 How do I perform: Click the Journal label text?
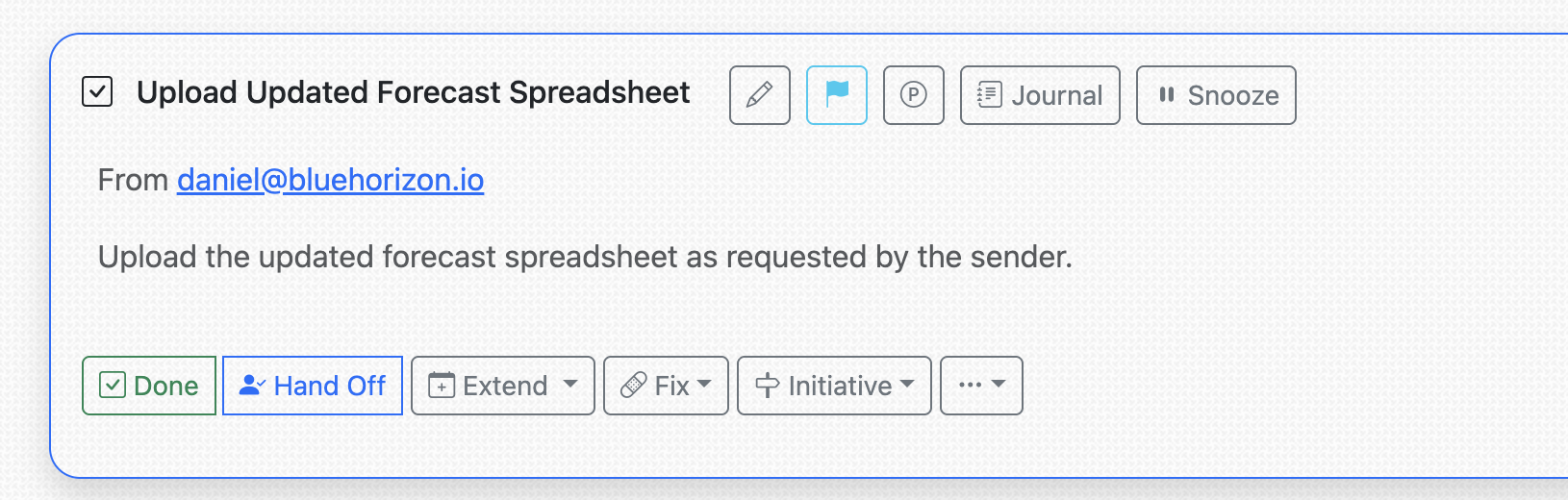pyautogui.click(x=1056, y=95)
